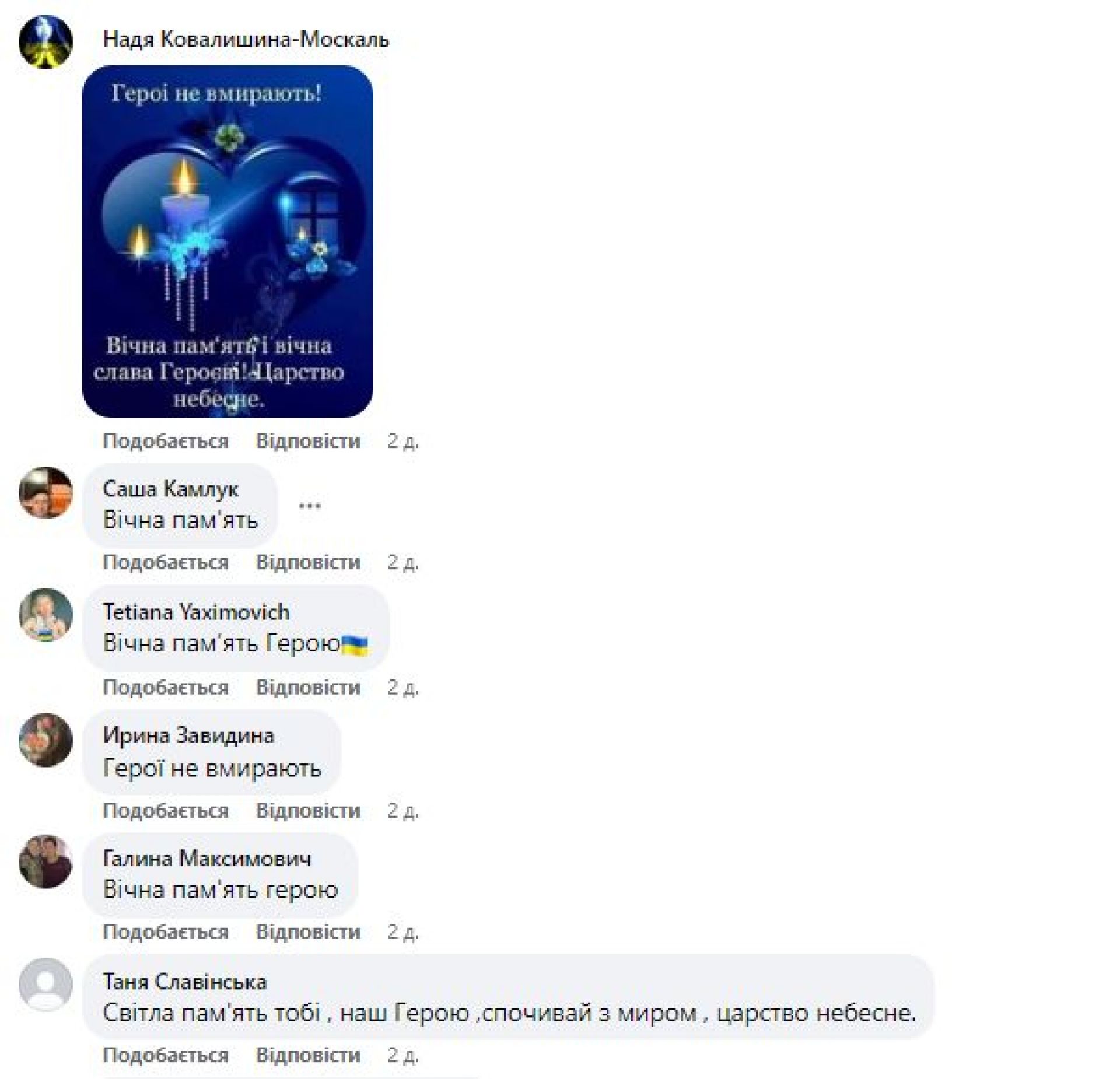This screenshot has width=1120, height=1079.
Task: Open Саша Камлук profile avatar
Action: click(45, 493)
